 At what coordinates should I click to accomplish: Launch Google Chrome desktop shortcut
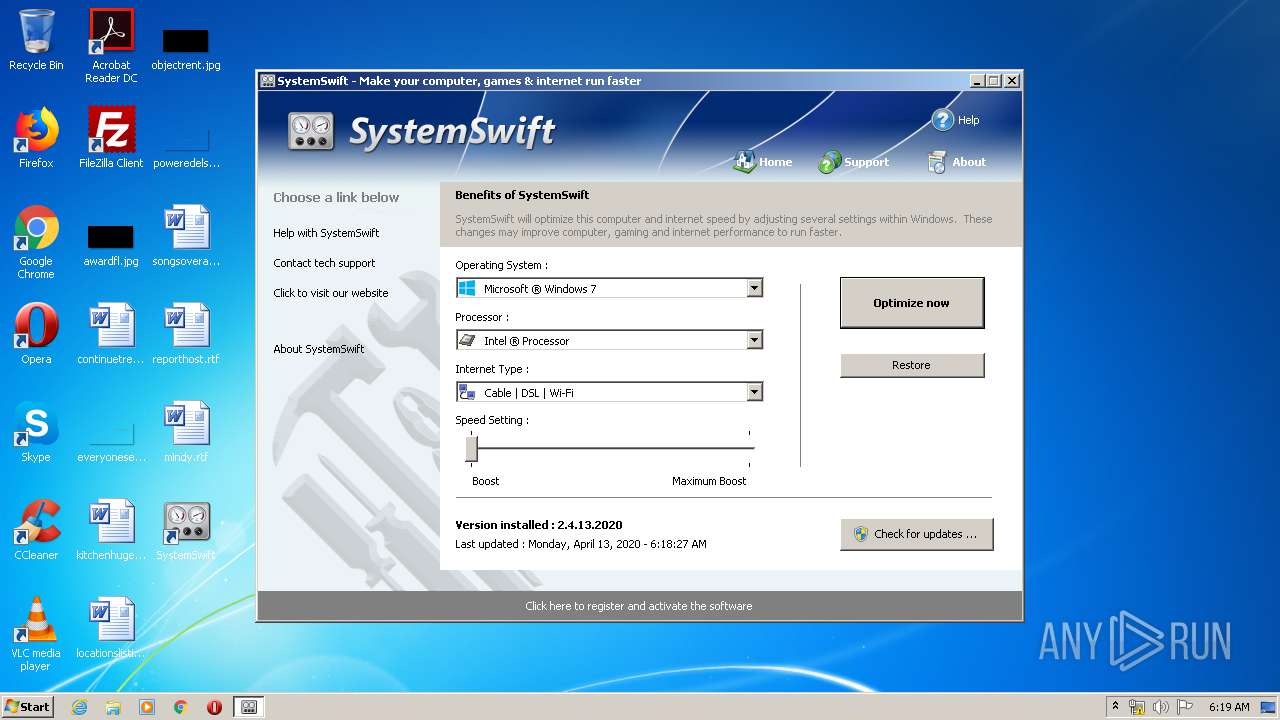pyautogui.click(x=36, y=242)
